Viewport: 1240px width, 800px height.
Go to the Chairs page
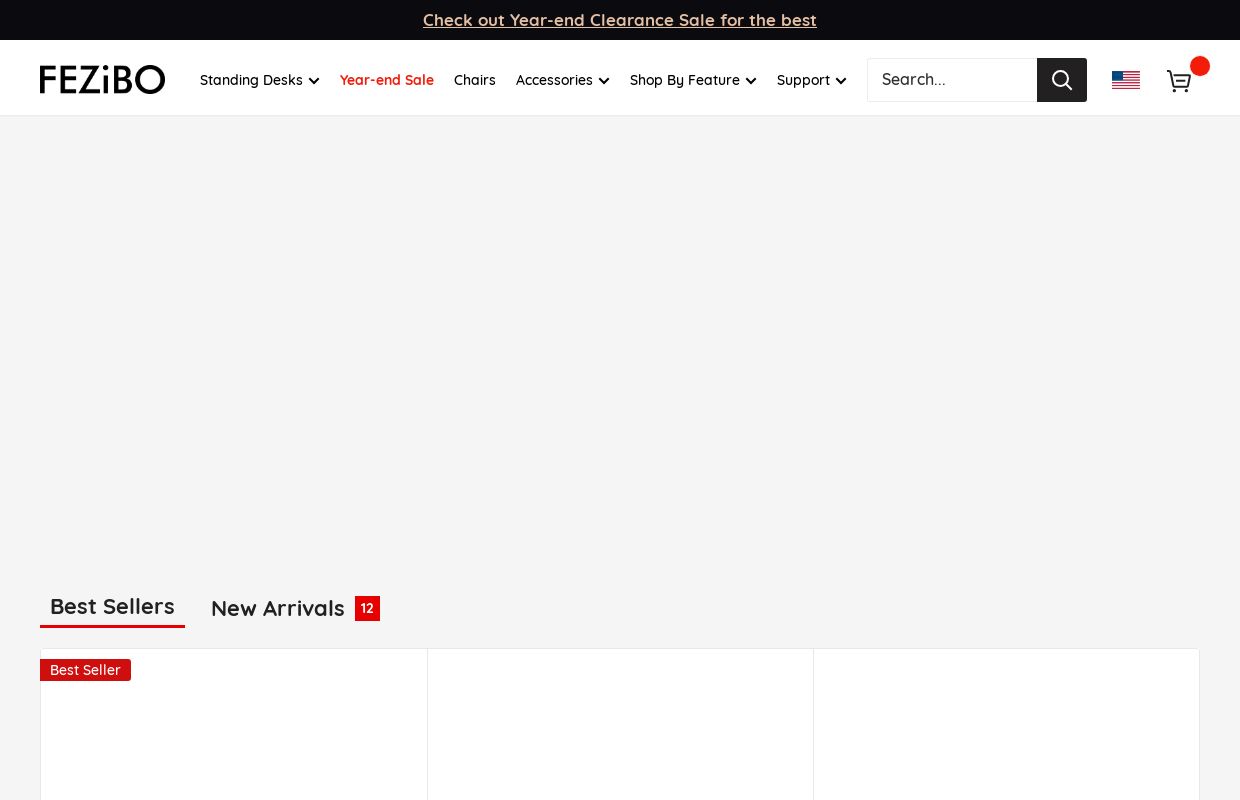pyautogui.click(x=474, y=80)
